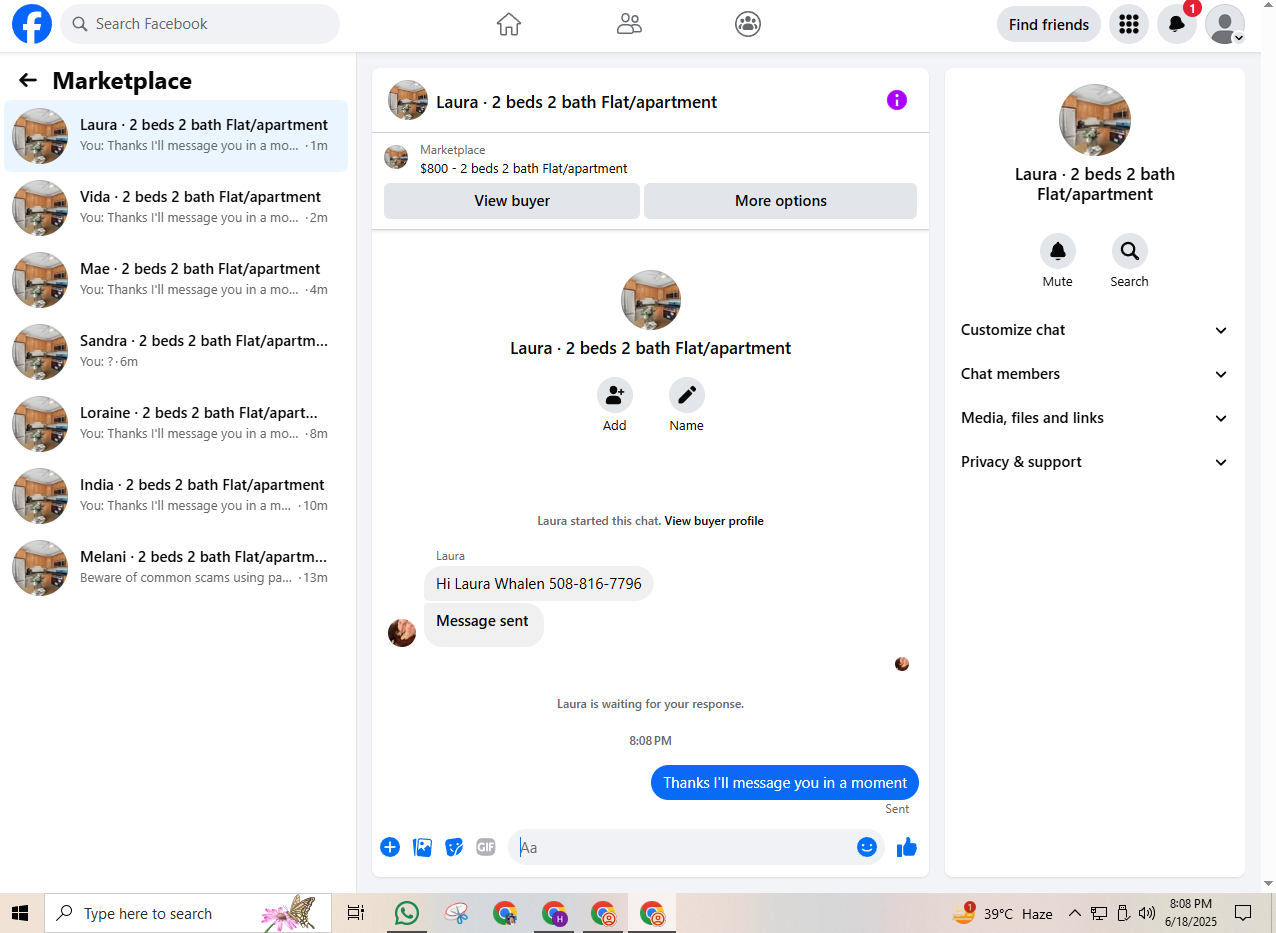This screenshot has width=1276, height=933.
Task: Click the chat header title Laura
Action: pos(577,102)
